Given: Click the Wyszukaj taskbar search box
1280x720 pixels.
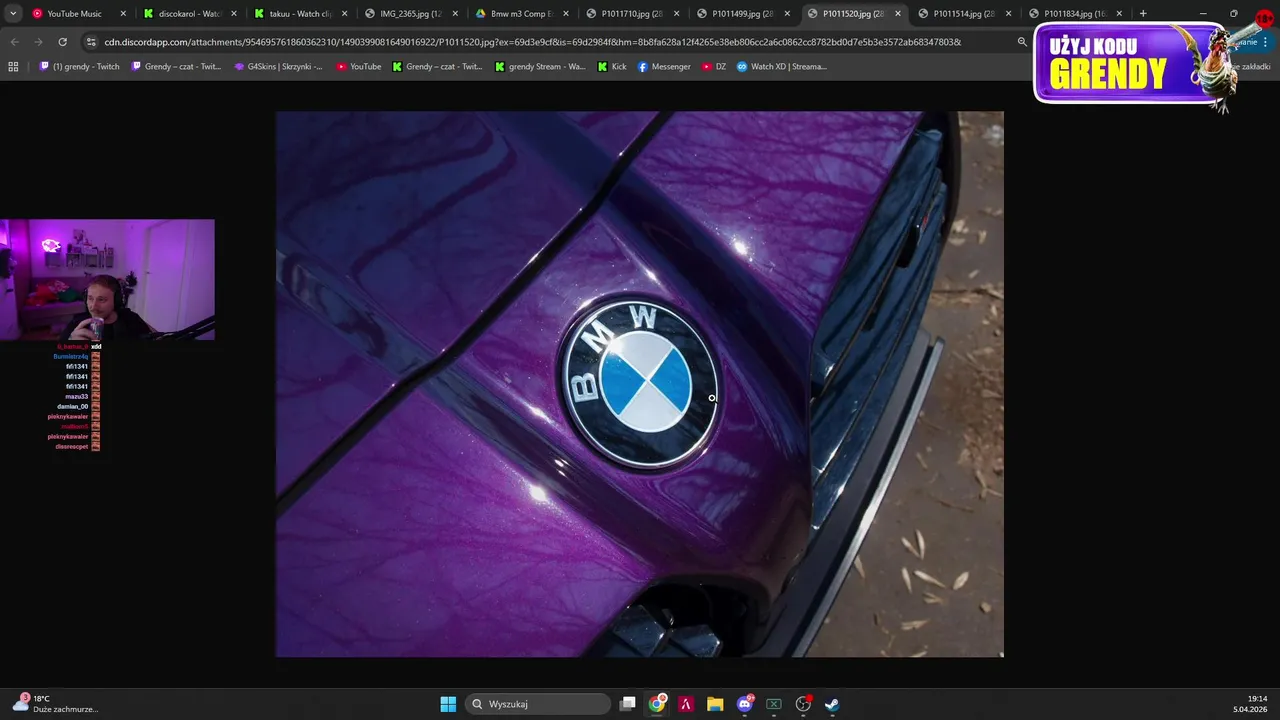Looking at the screenshot, I should coord(539,704).
